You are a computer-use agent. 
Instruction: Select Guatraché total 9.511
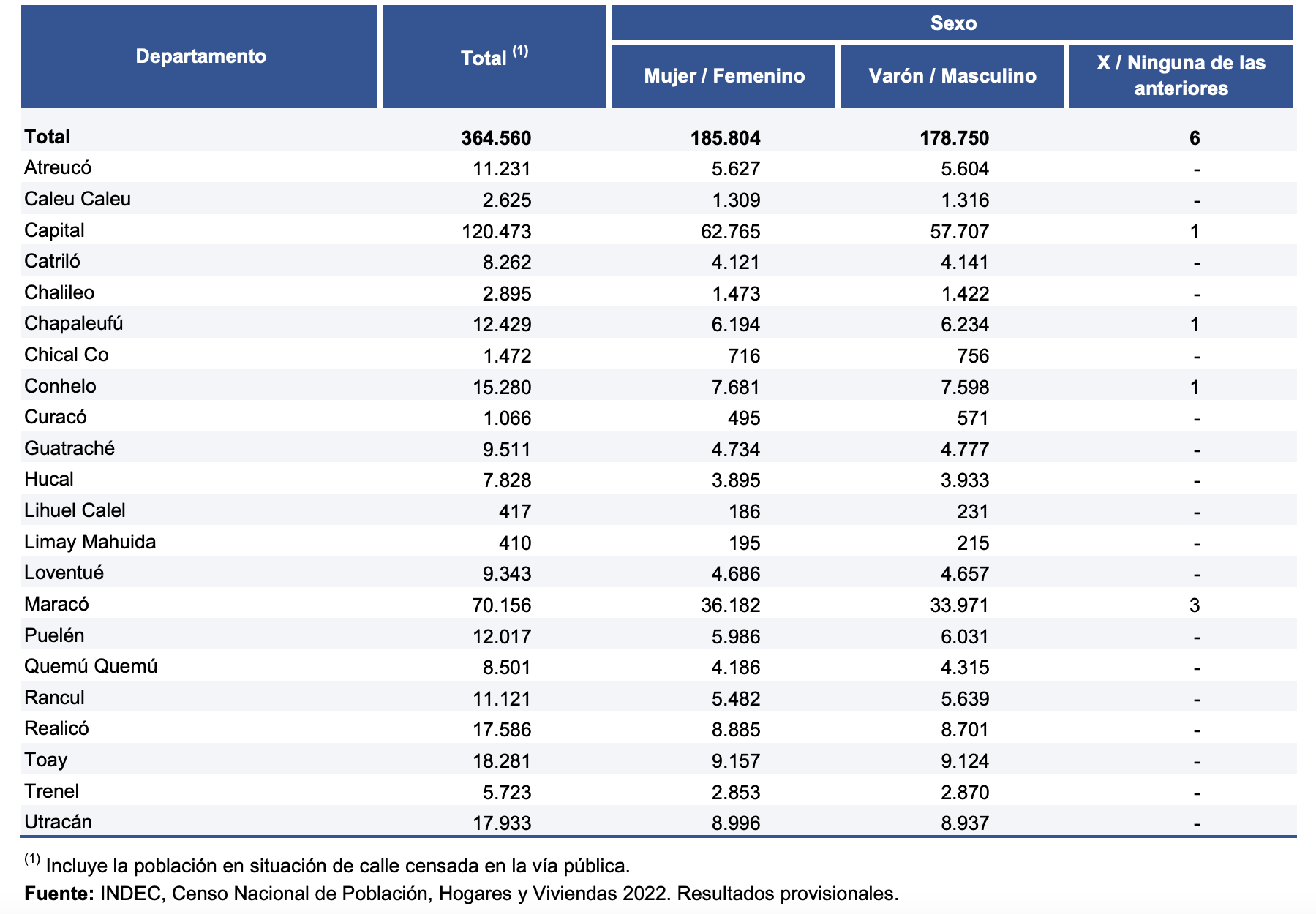pyautogui.click(x=506, y=450)
